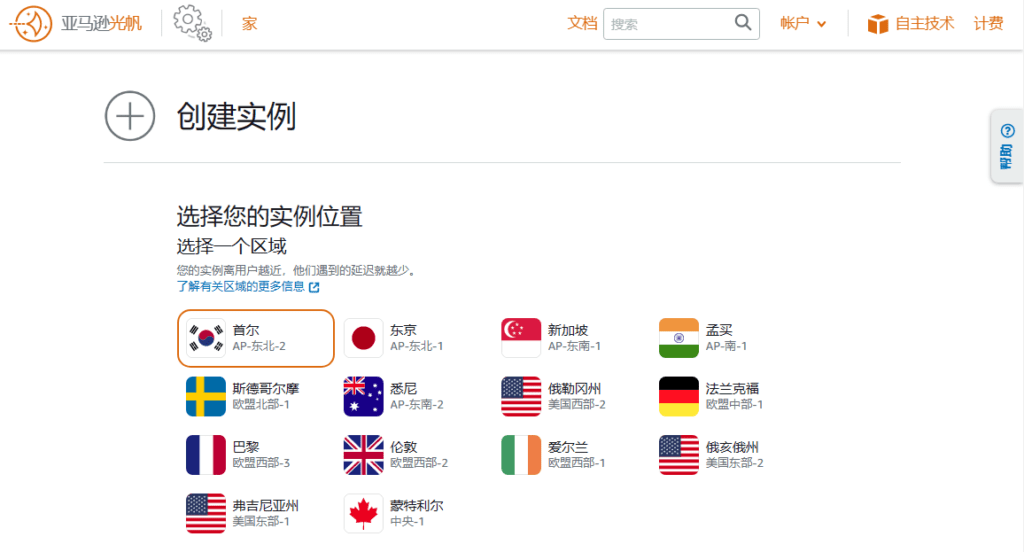Choose region label 斯德哥尔摩 欧盟北部-1
The width and height of the screenshot is (1024, 552).
[266, 397]
